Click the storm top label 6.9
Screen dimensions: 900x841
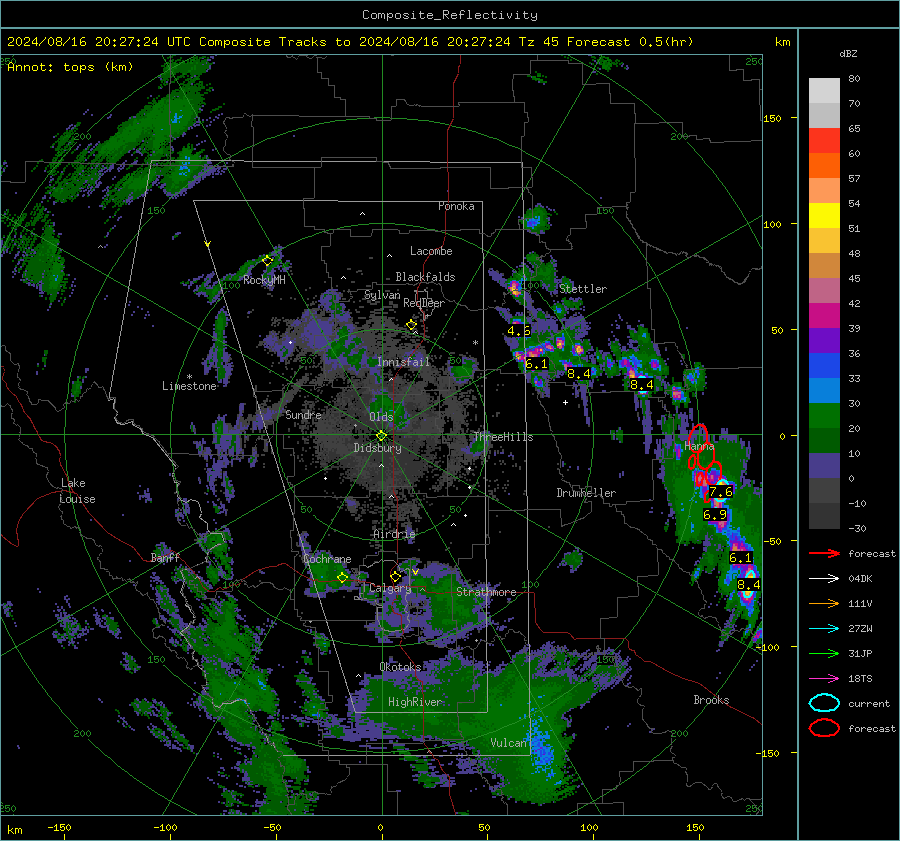(x=715, y=515)
